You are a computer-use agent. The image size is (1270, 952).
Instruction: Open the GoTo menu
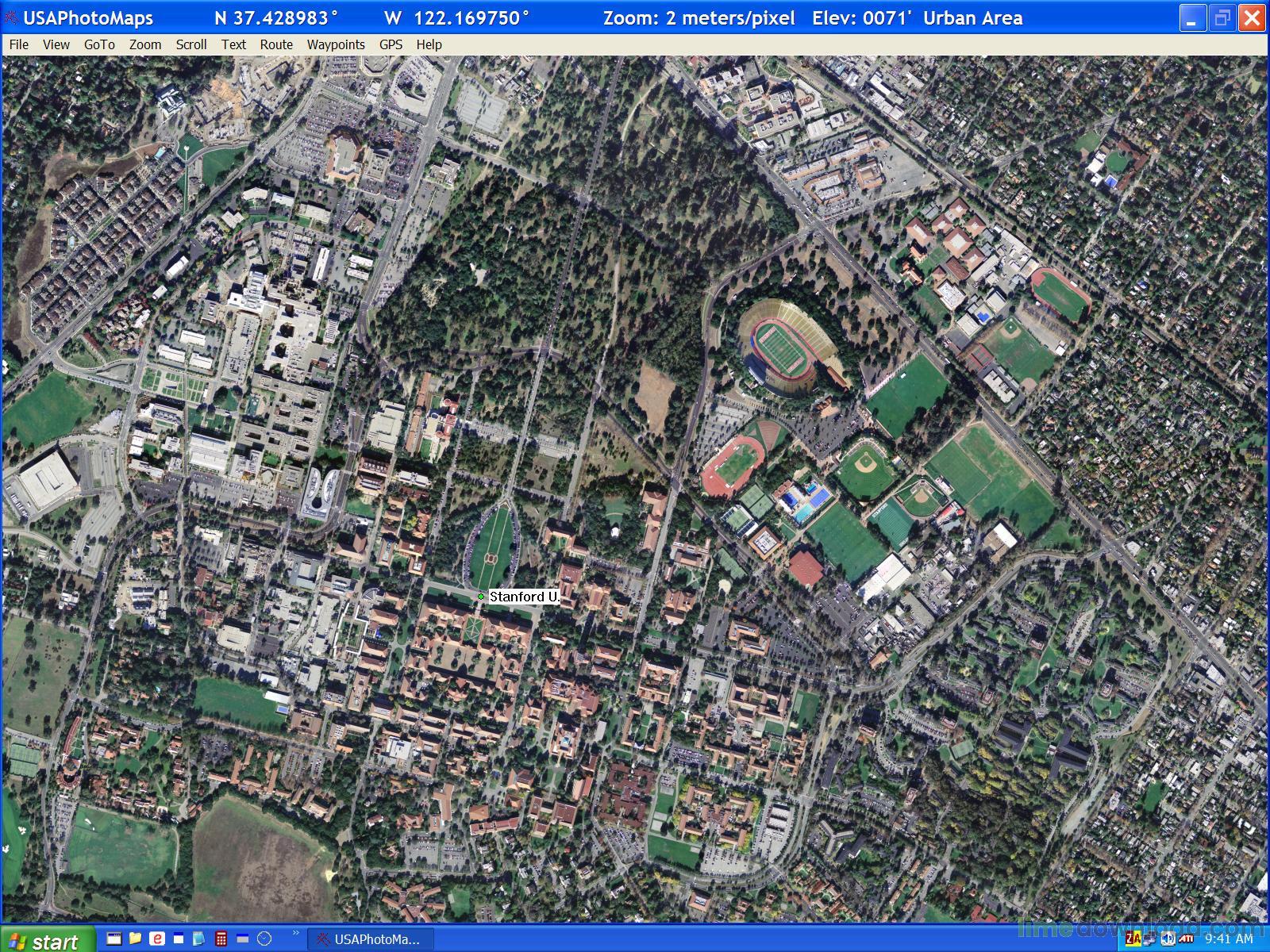(x=99, y=44)
